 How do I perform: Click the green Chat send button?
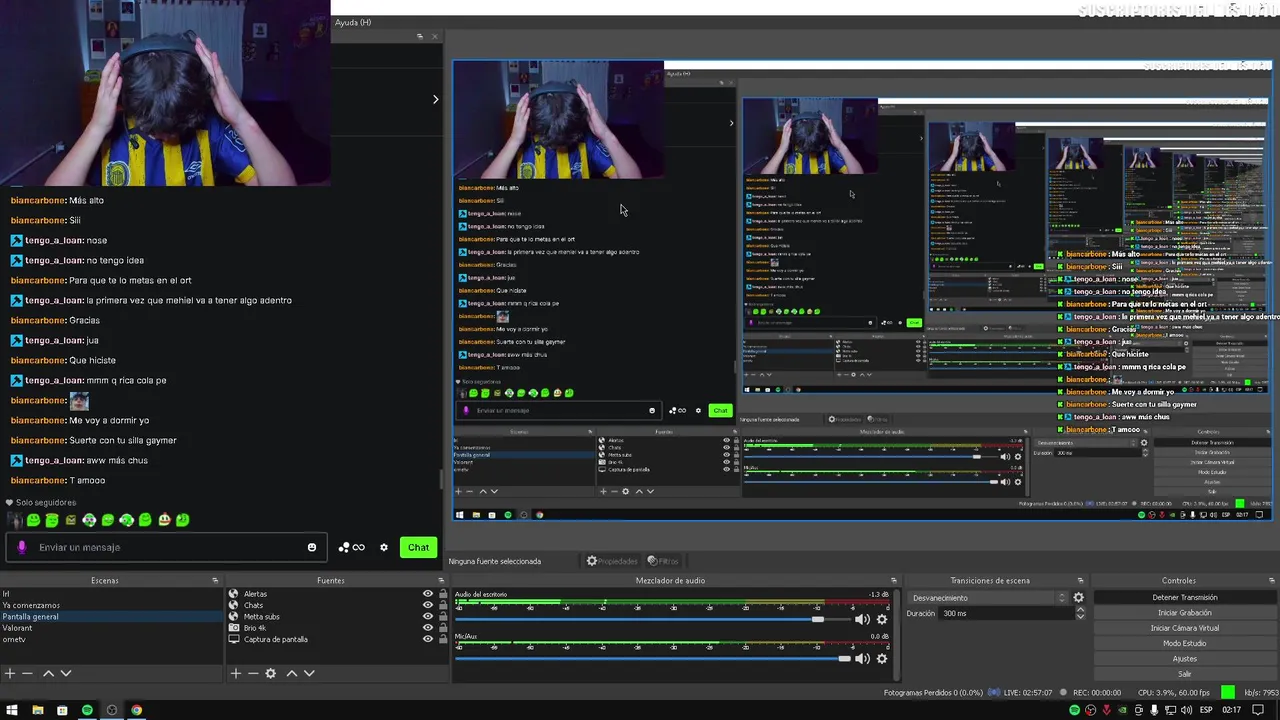tap(418, 548)
